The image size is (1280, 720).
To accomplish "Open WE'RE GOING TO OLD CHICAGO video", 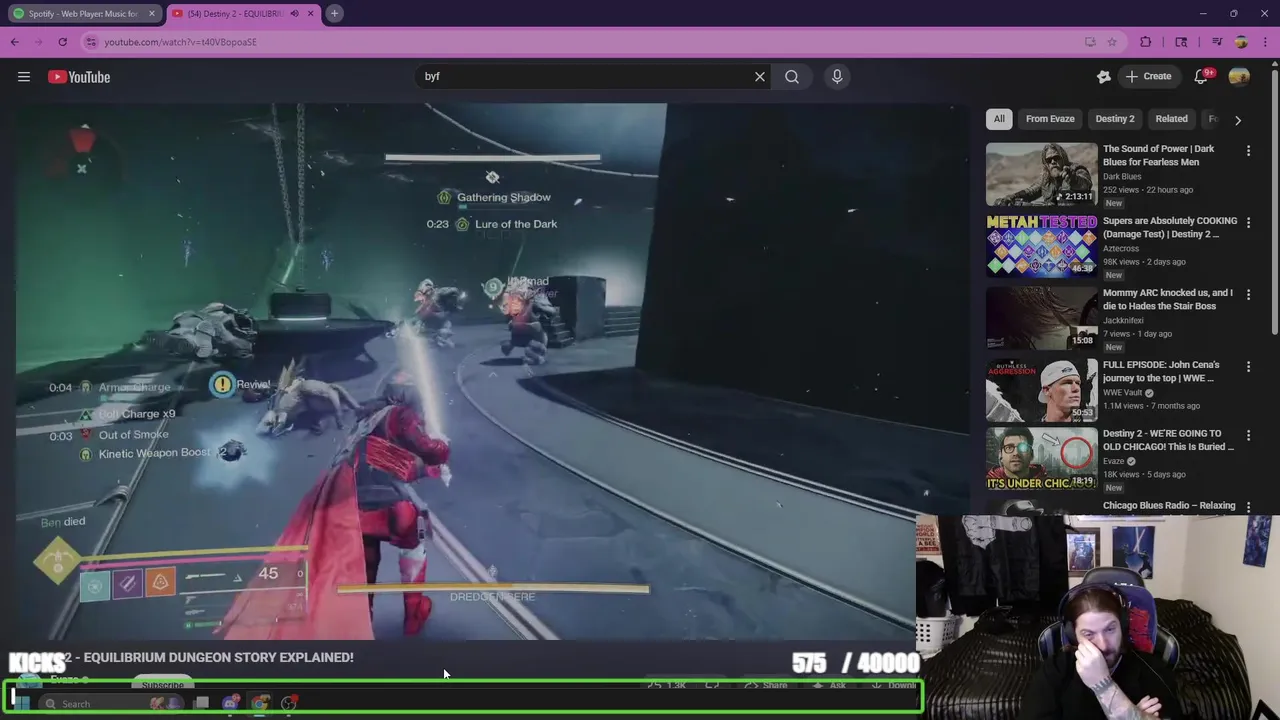I will 1041,460.
